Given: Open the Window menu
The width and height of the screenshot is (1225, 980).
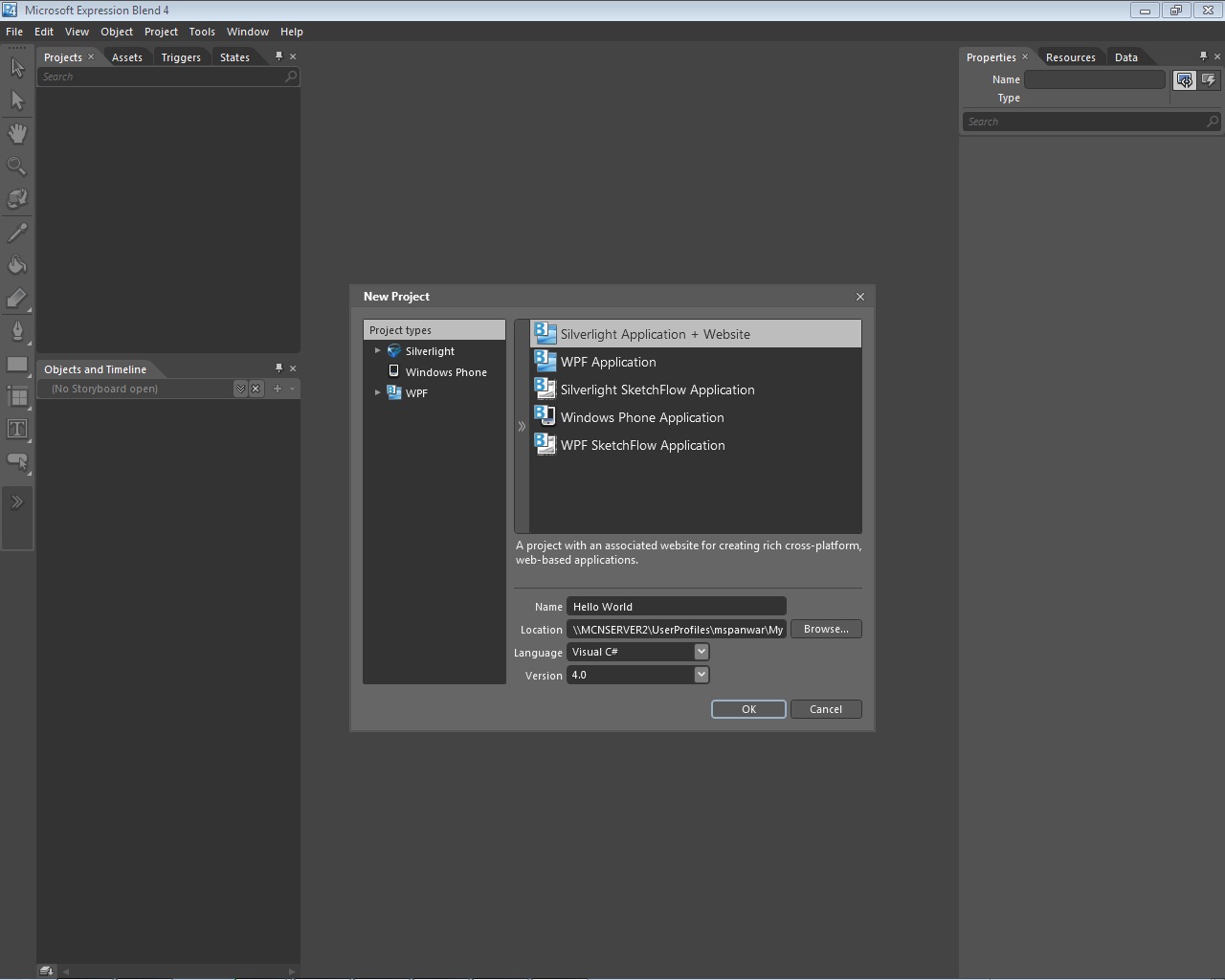Looking at the screenshot, I should (x=247, y=32).
